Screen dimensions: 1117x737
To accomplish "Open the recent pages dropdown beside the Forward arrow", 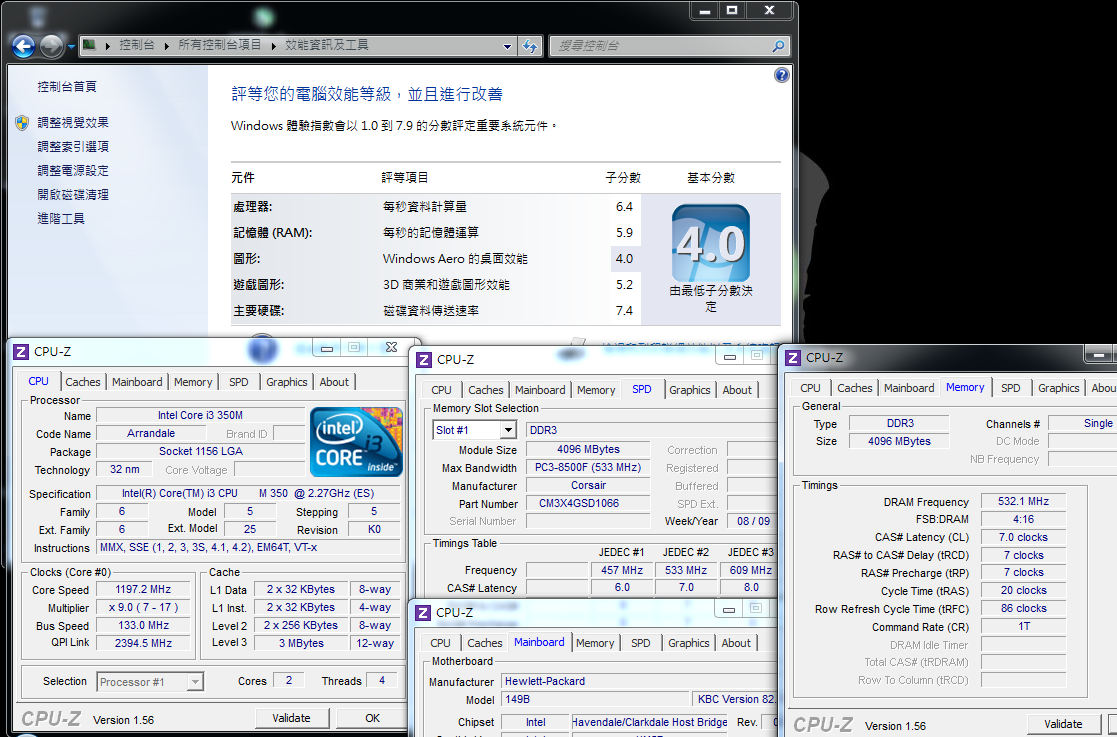I will [71, 47].
